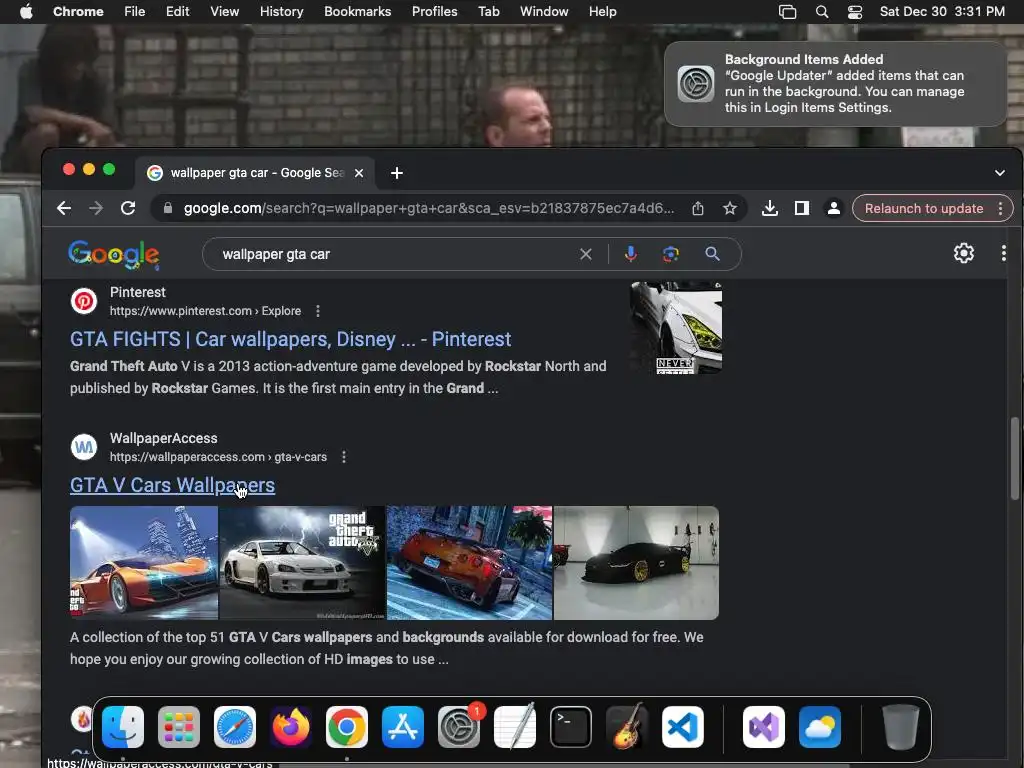
Task: Bookmark this page with the star
Action: point(729,208)
